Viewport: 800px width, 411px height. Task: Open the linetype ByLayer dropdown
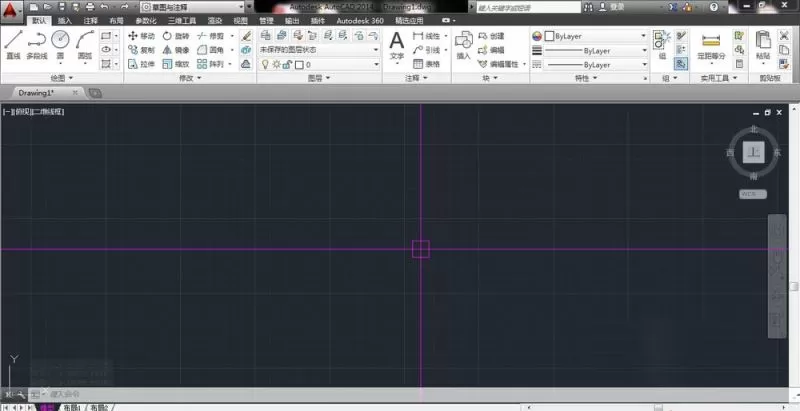[596, 65]
